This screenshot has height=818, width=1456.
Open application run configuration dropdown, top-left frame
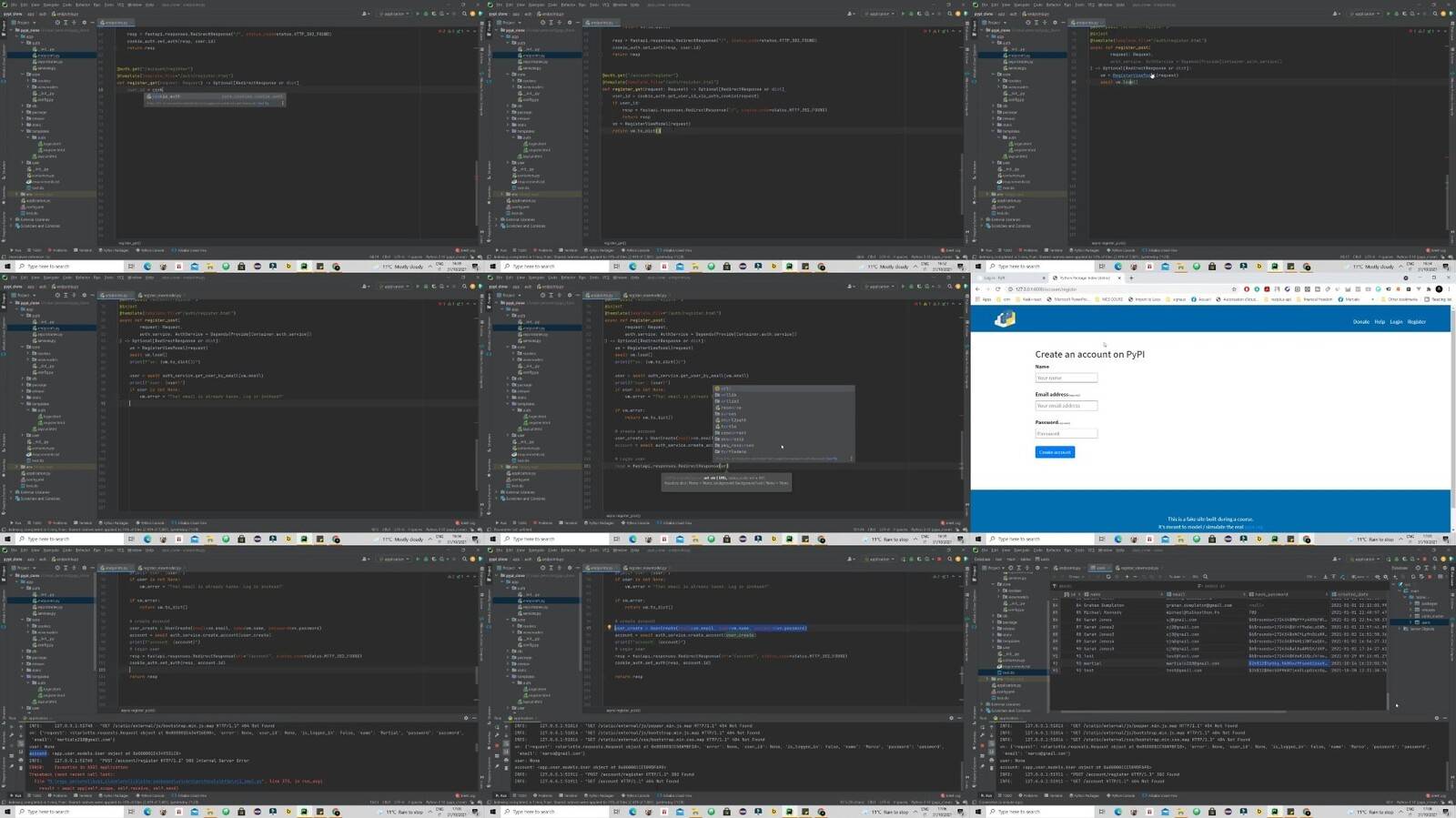(x=394, y=14)
